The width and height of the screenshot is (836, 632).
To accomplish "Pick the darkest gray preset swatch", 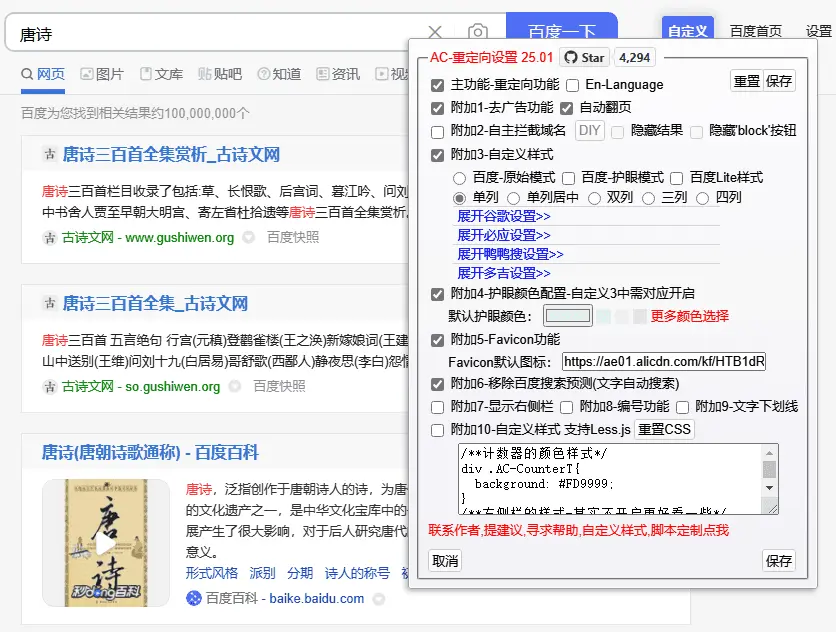I will click(640, 316).
